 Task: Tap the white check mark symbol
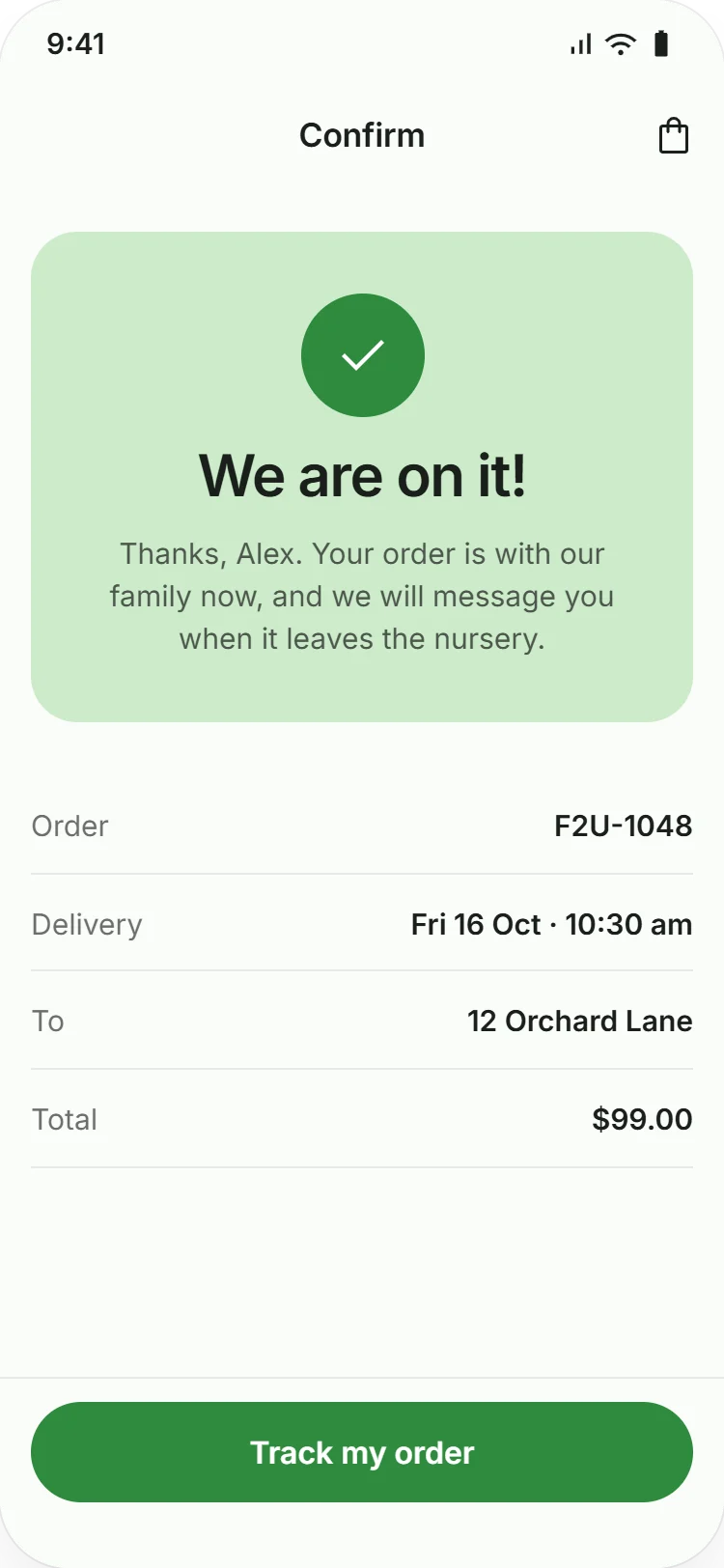click(x=363, y=355)
